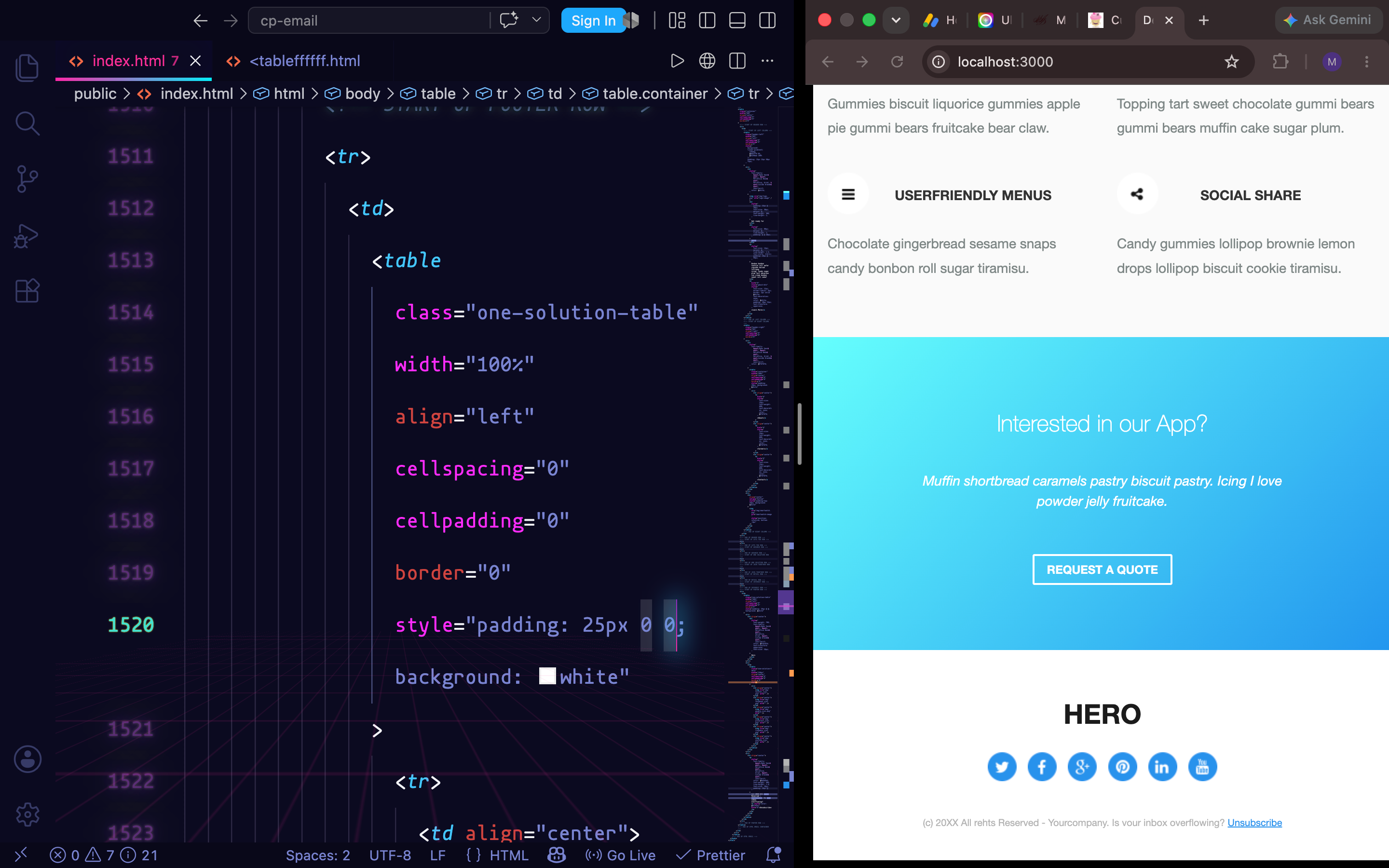Viewport: 1389px width, 868px height.
Task: Open the chat icon next to search box
Action: 509,20
